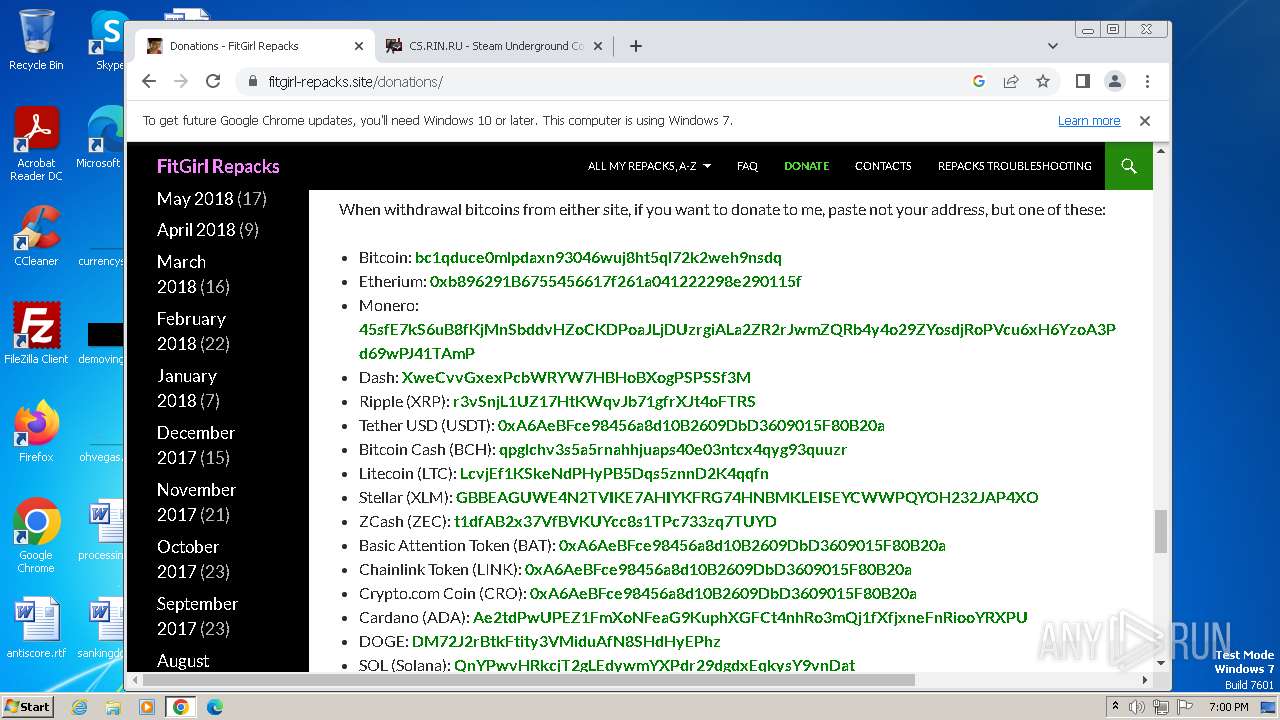Click the Litecoin LTC address
The width and height of the screenshot is (1280, 720).
point(614,473)
